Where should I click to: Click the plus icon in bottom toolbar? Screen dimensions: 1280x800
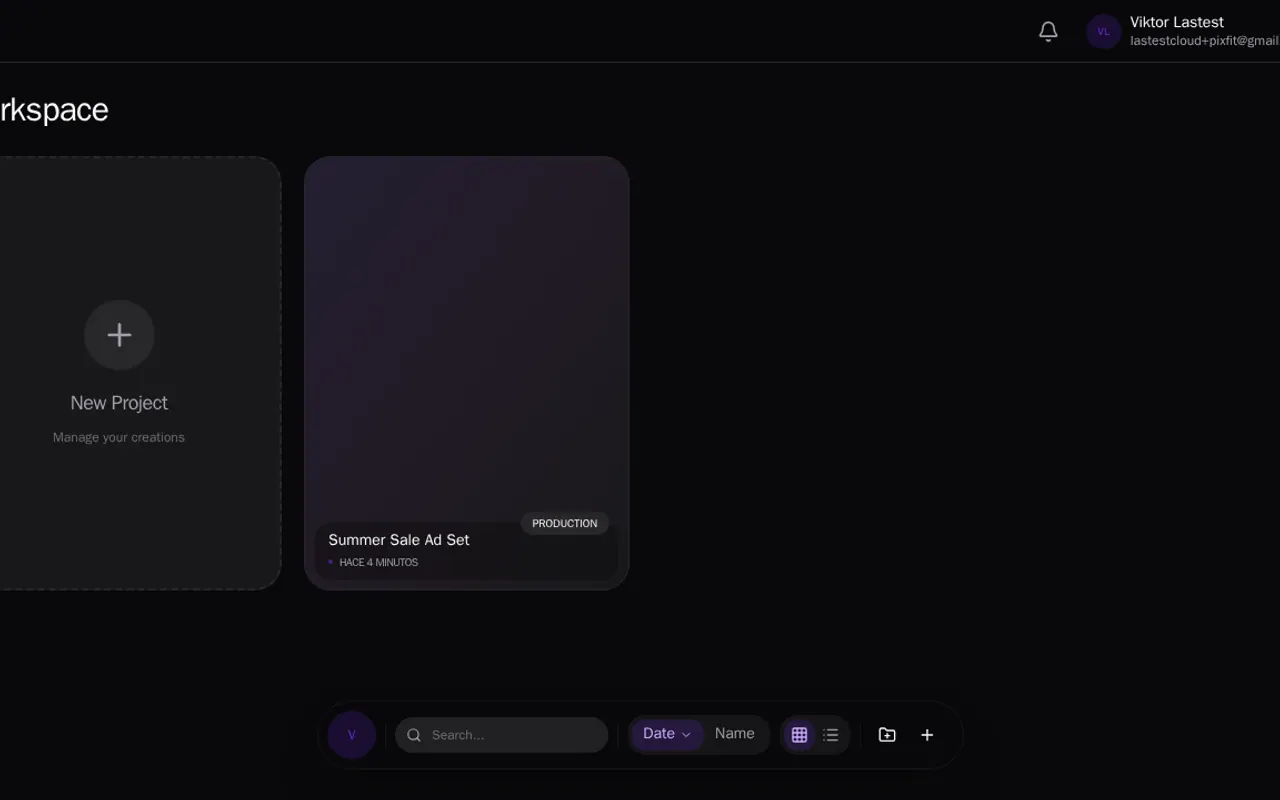pos(927,735)
